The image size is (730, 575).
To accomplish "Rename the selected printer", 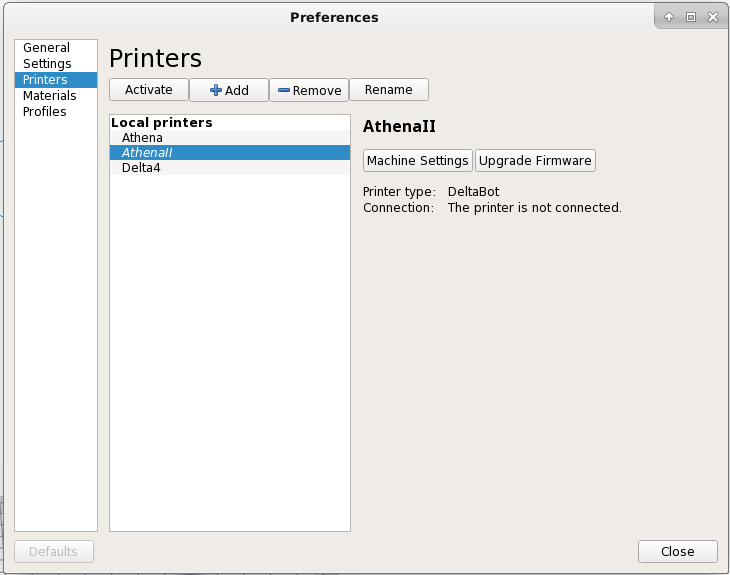I will click(388, 90).
